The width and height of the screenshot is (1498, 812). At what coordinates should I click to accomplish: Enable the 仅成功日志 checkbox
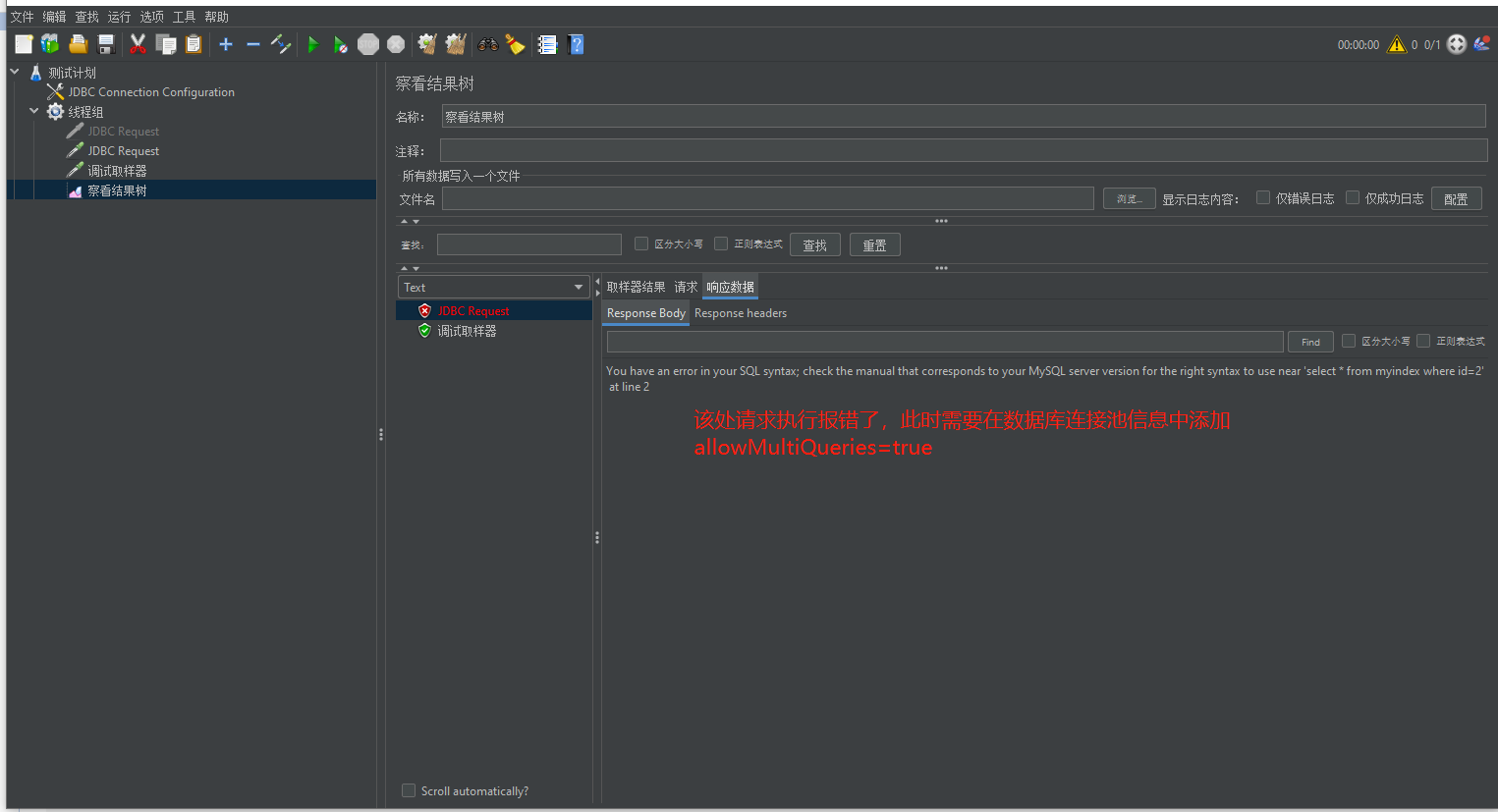[1353, 197]
